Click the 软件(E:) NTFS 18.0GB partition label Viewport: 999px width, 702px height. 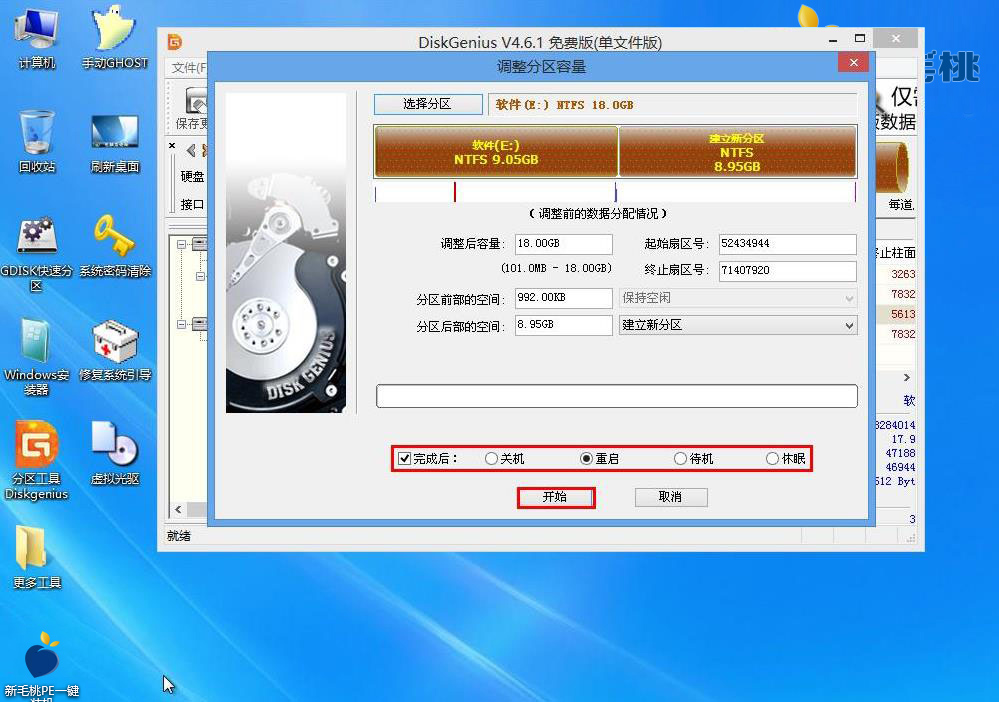[564, 105]
